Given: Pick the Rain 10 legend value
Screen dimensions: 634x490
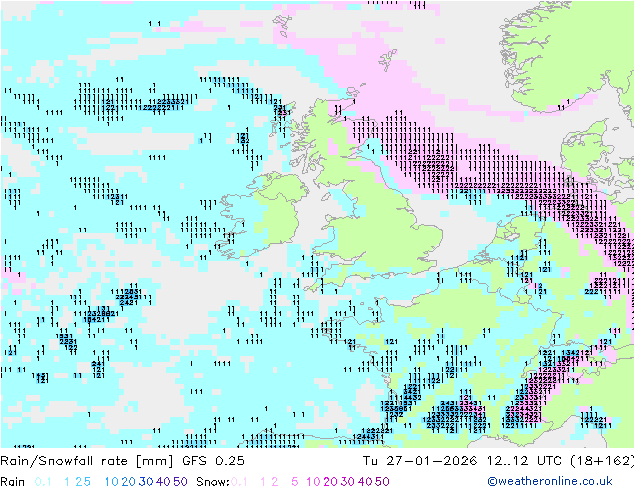Looking at the screenshot, I should click(x=112, y=482).
